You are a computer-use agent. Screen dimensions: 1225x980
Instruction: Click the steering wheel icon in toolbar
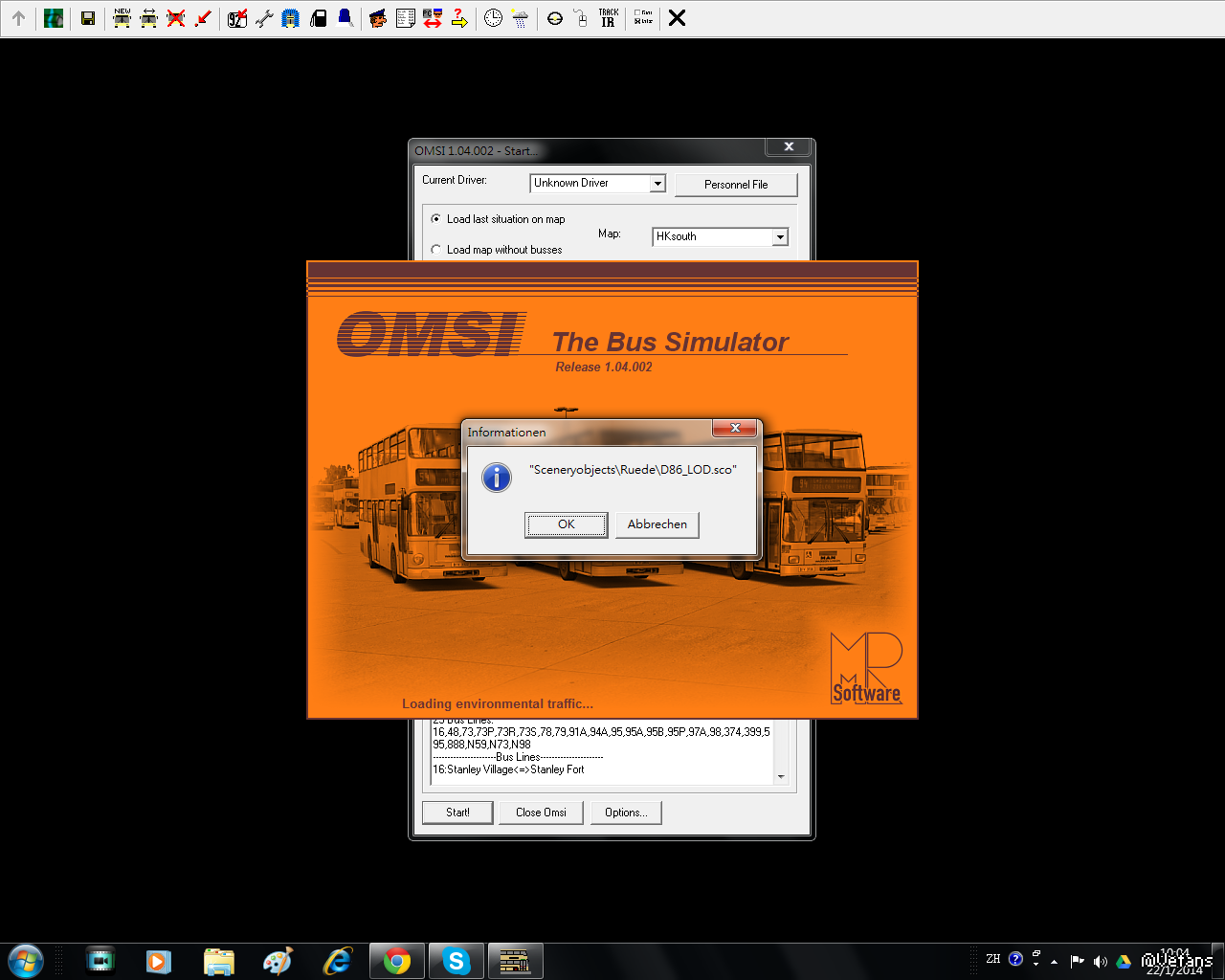pos(555,18)
